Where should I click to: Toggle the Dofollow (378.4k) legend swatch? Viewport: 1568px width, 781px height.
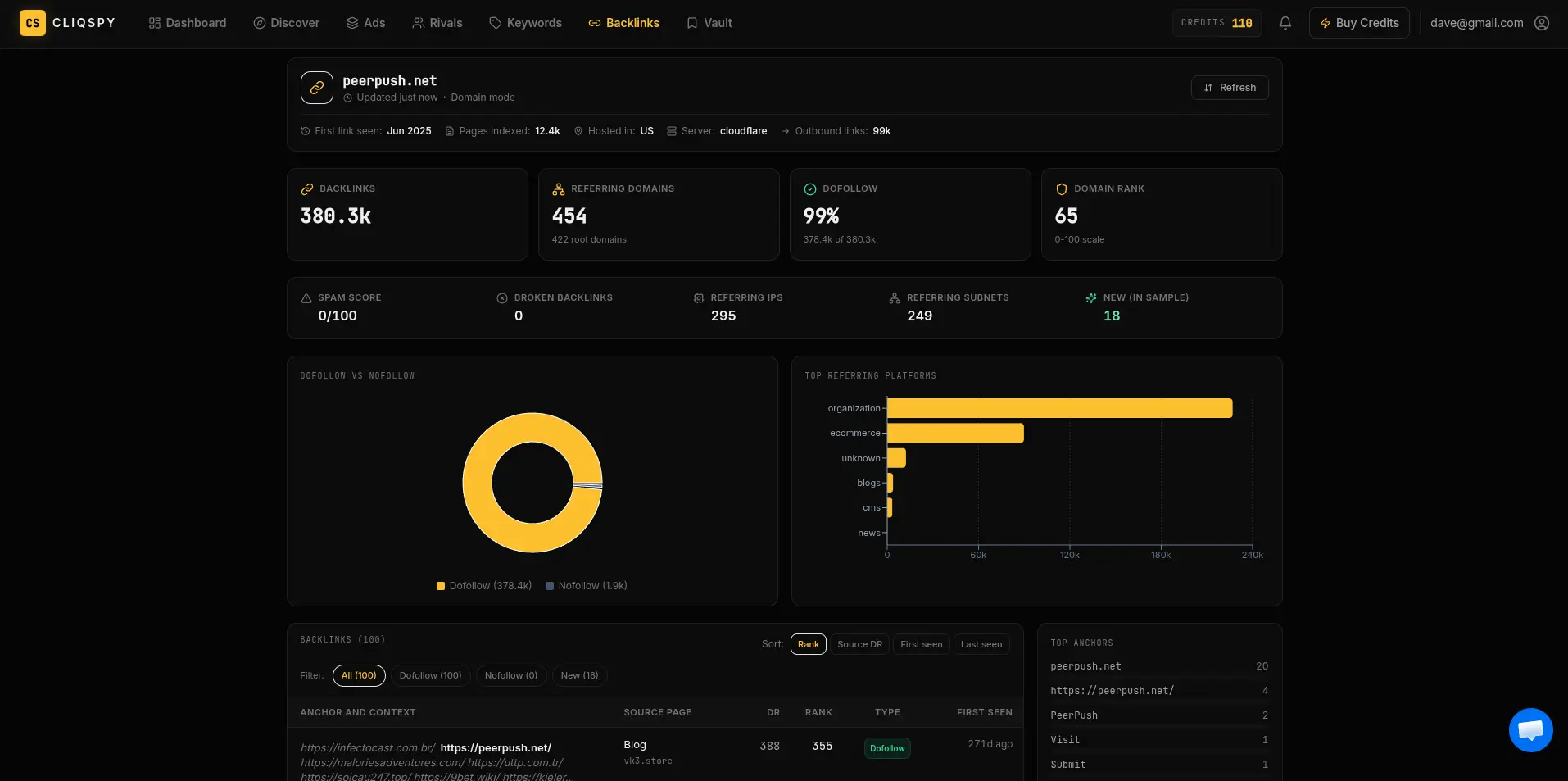(441, 586)
